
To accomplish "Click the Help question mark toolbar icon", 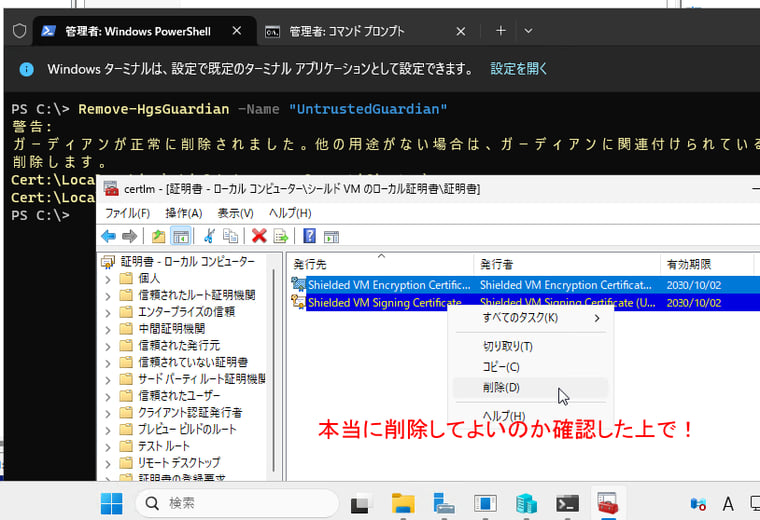I will click(309, 236).
